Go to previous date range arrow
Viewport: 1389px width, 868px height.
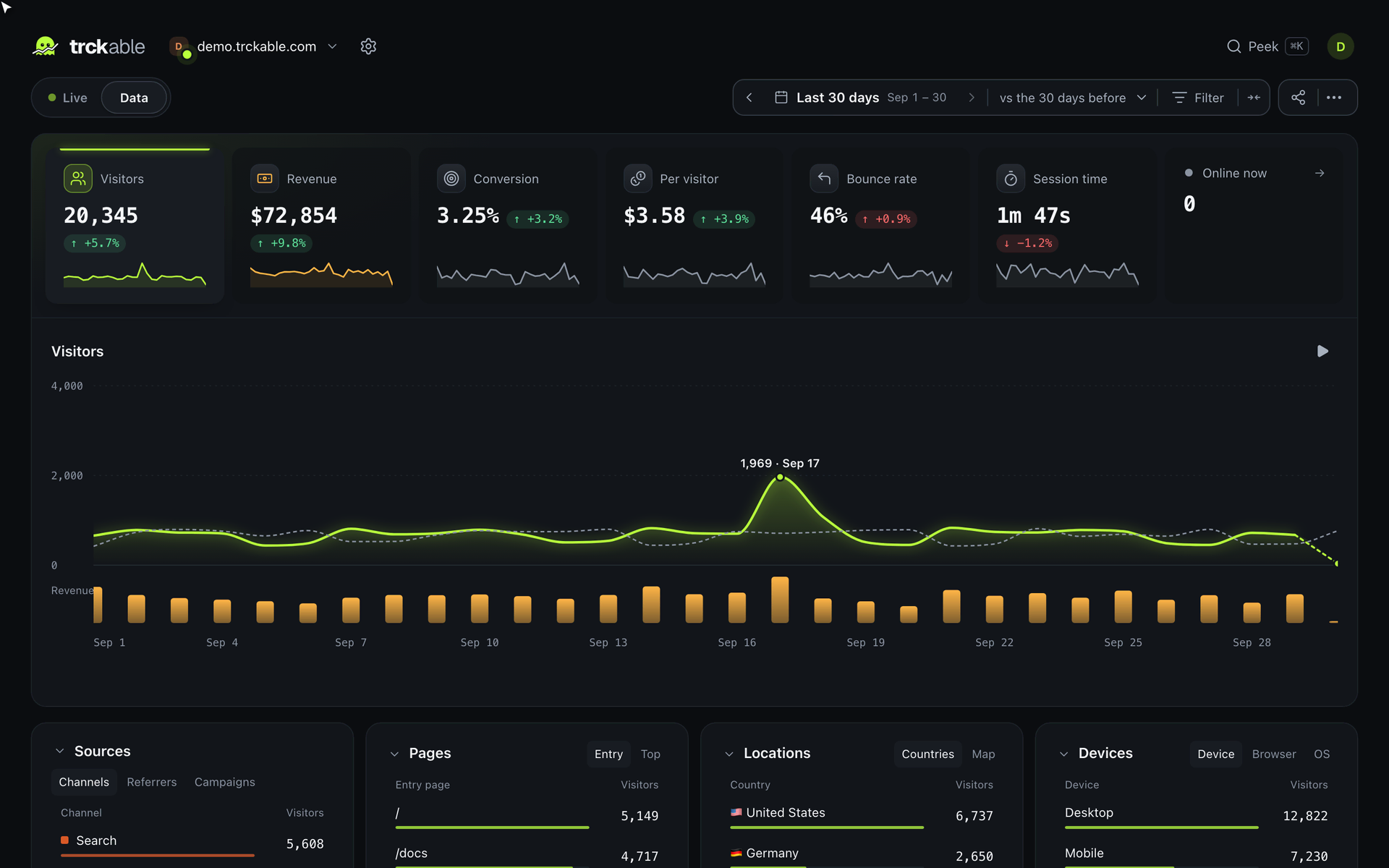pyautogui.click(x=749, y=98)
